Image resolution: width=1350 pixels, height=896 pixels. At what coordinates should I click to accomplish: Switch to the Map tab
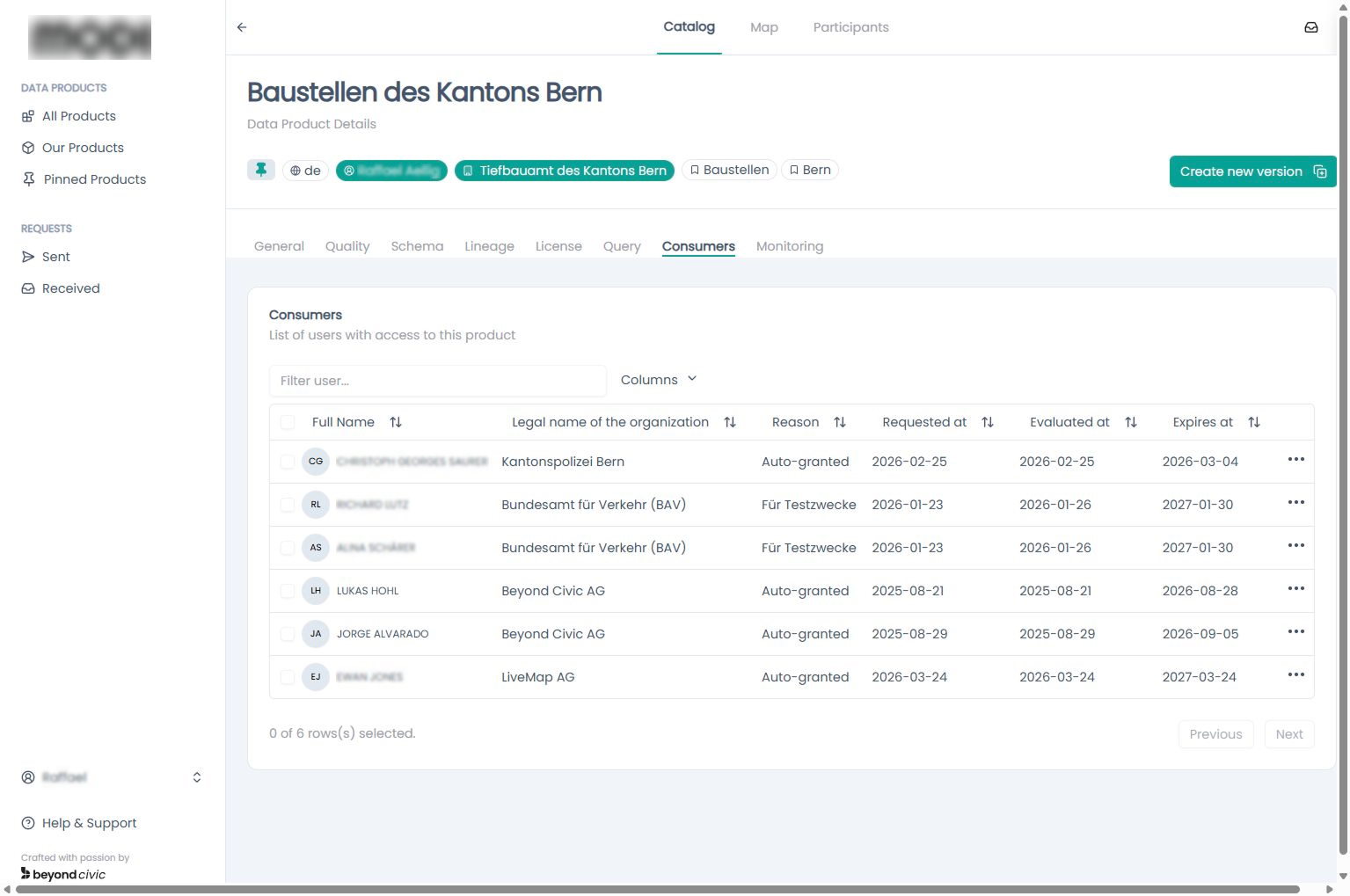[x=764, y=27]
